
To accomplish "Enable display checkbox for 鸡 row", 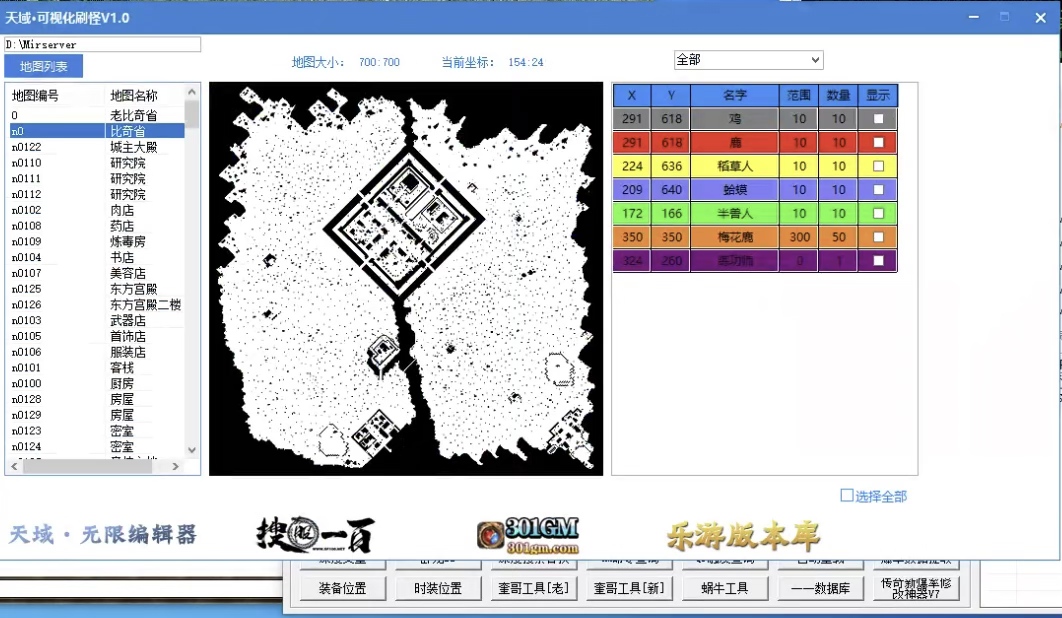I will pos(878,119).
